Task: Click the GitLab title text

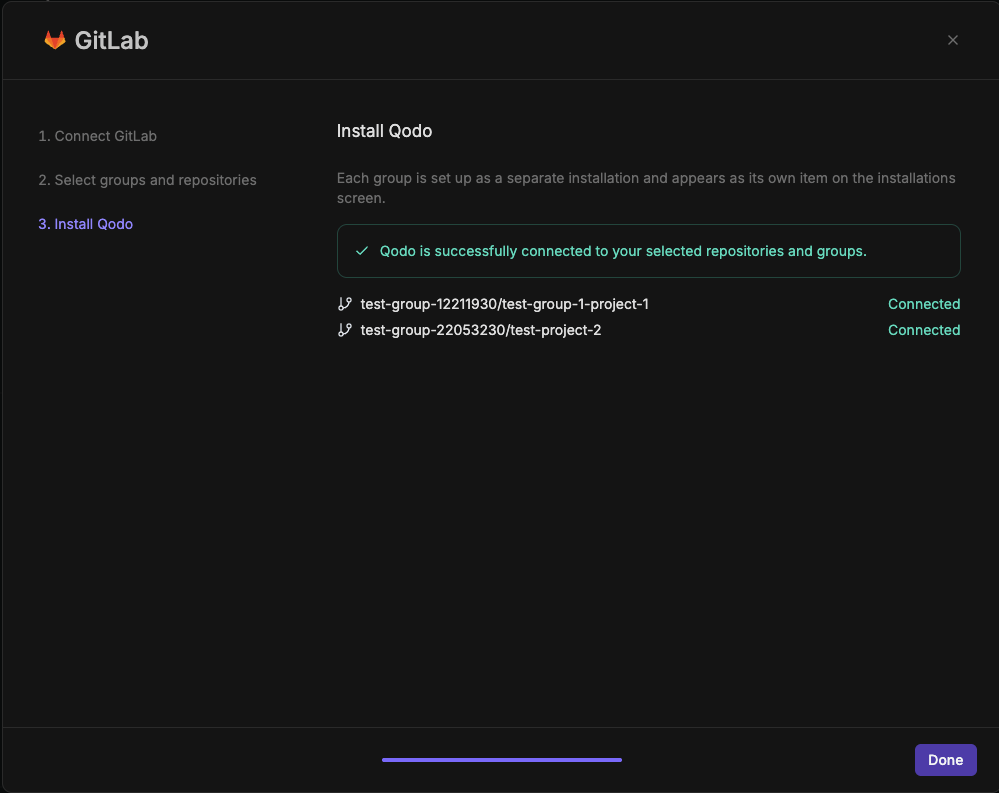Action: coord(111,40)
